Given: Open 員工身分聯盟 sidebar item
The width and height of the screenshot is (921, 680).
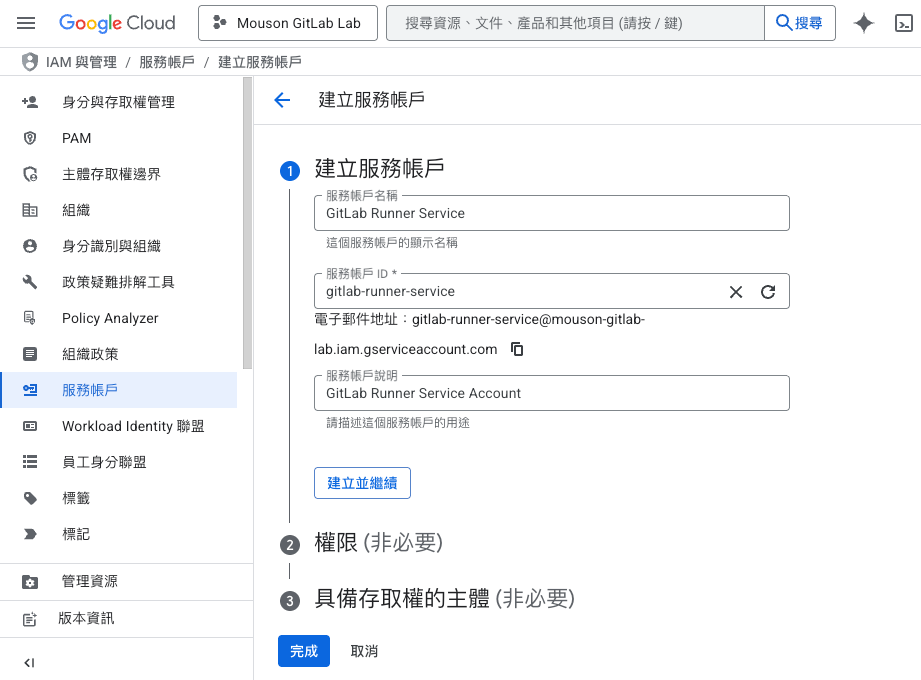Looking at the screenshot, I should [x=119, y=462].
